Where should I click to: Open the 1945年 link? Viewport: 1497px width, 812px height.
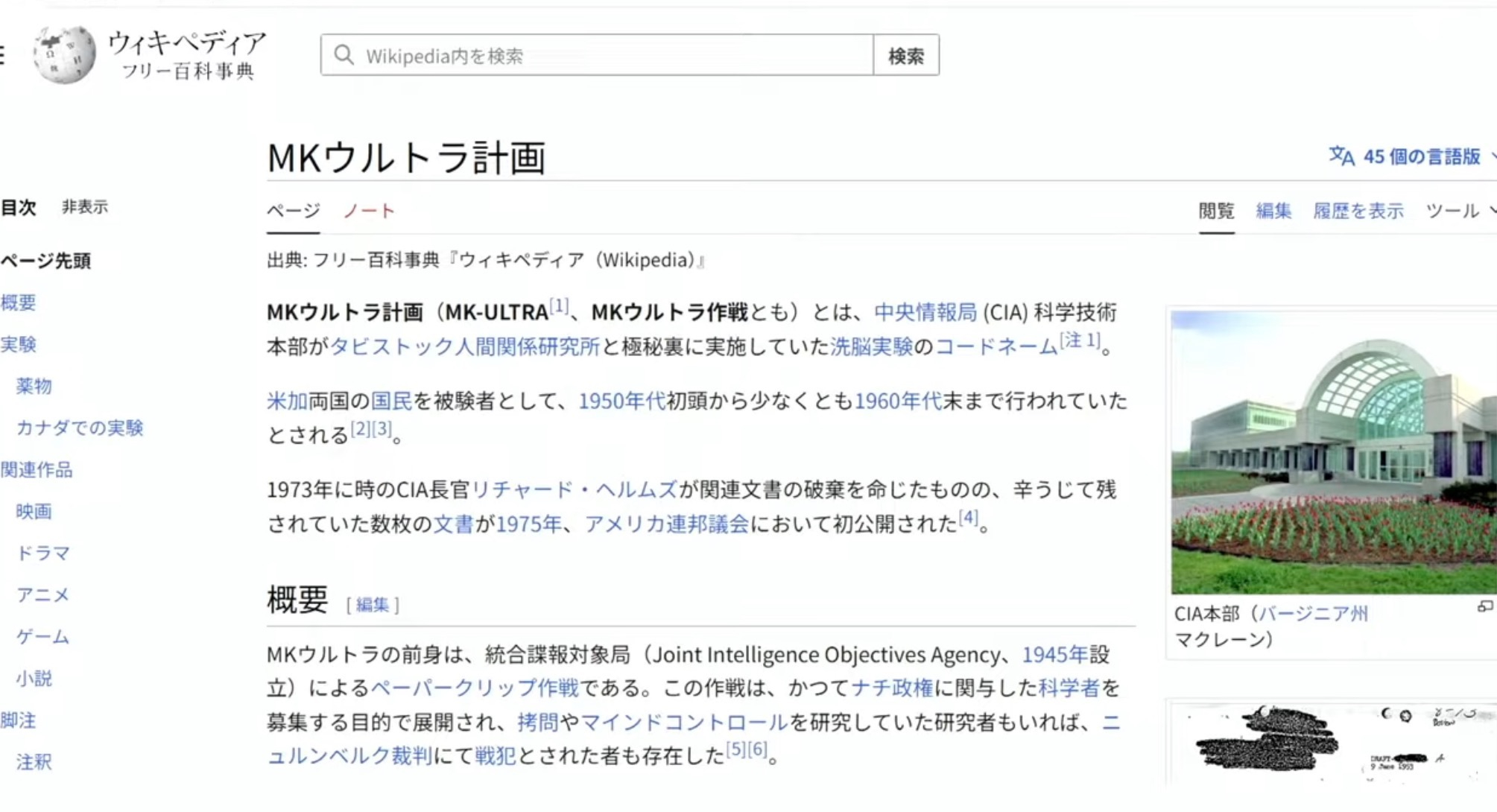coord(1055,654)
